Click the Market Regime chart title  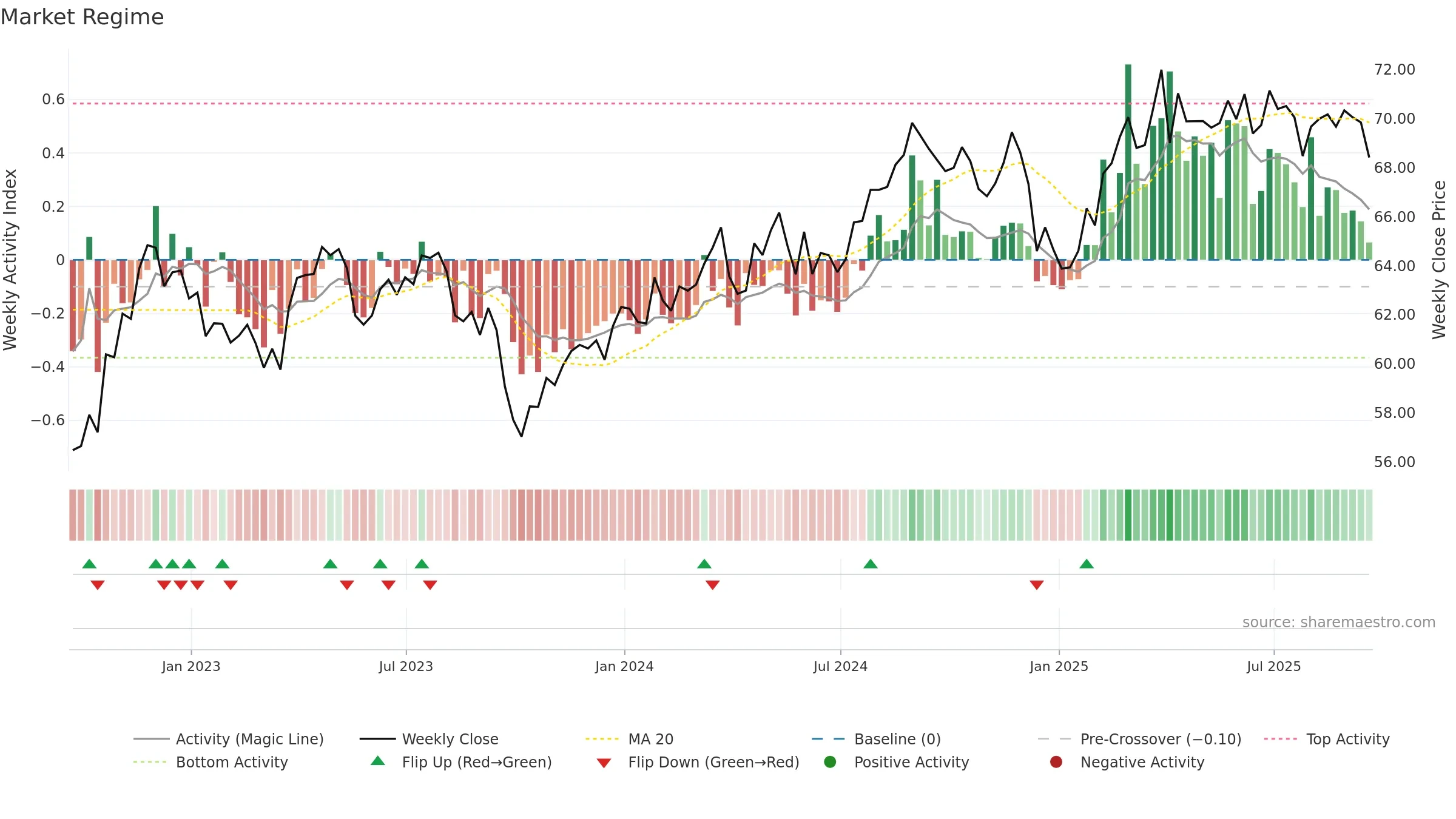[82, 17]
